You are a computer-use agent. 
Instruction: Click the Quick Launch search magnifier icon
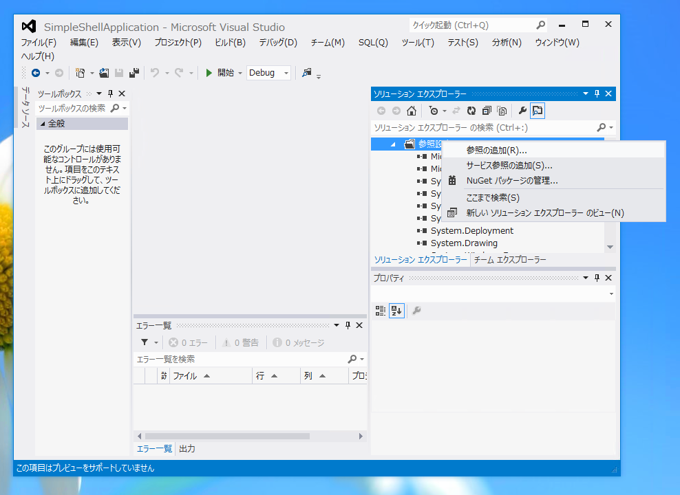tap(540, 25)
